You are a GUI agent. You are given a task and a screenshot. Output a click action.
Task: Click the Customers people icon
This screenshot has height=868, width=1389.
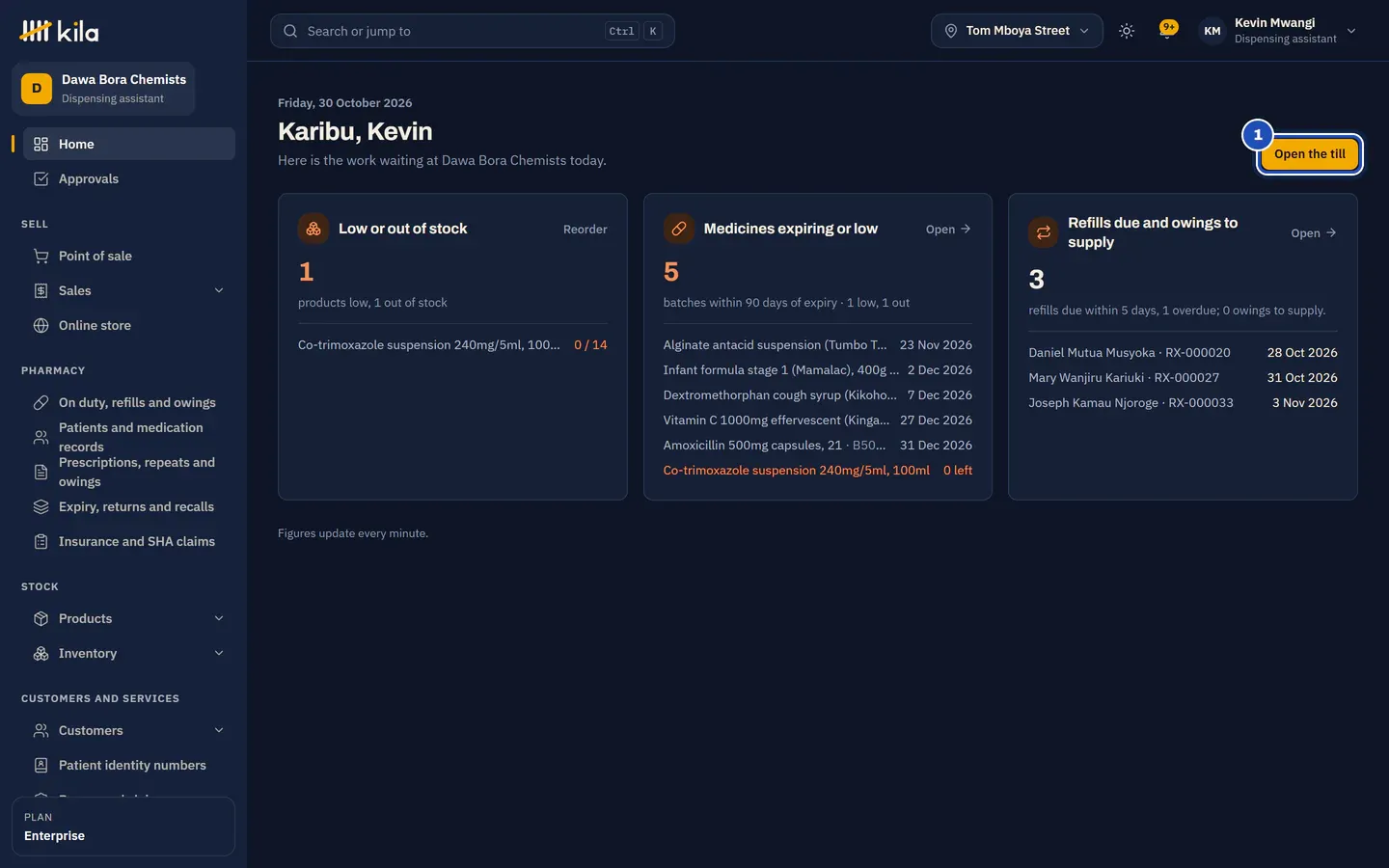coord(41,730)
